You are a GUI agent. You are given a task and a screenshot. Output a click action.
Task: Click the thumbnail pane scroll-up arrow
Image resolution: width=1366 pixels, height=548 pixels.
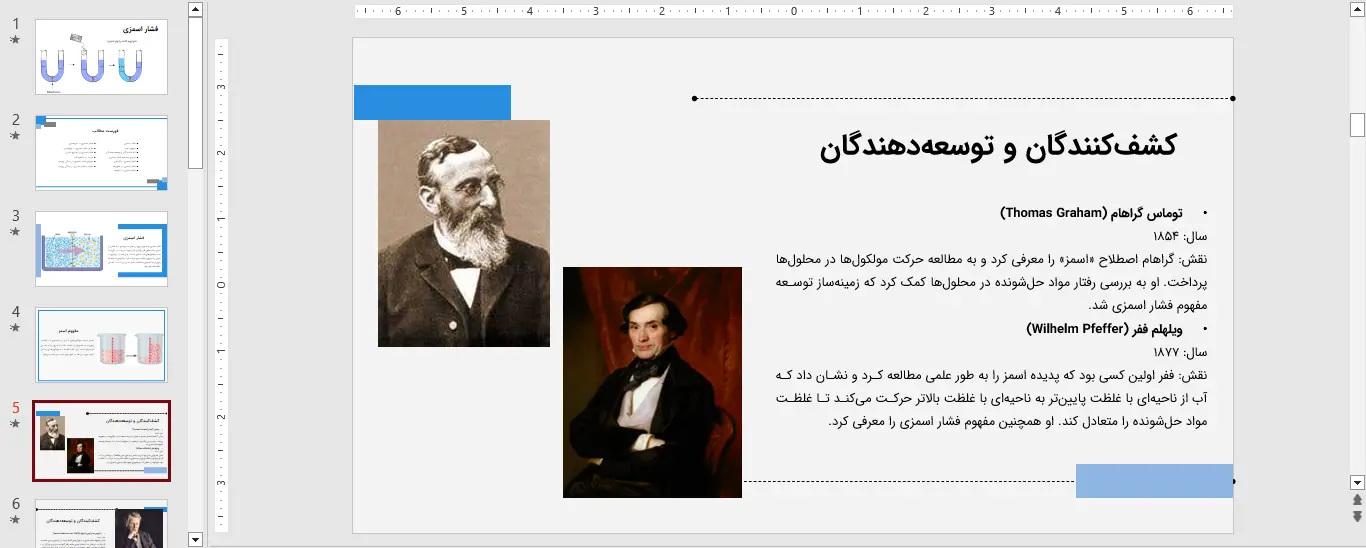click(196, 10)
